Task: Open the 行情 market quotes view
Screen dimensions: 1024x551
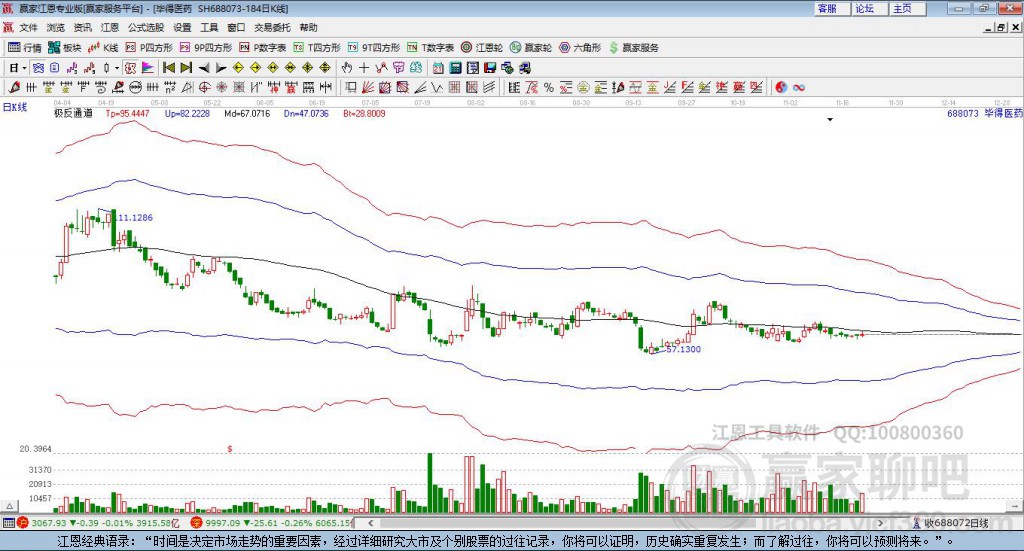Action: pyautogui.click(x=26, y=47)
